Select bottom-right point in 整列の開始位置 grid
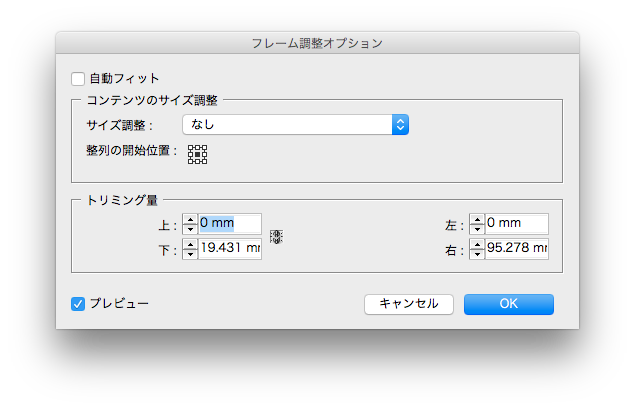Screen dimensions: 635x409 coord(204,161)
